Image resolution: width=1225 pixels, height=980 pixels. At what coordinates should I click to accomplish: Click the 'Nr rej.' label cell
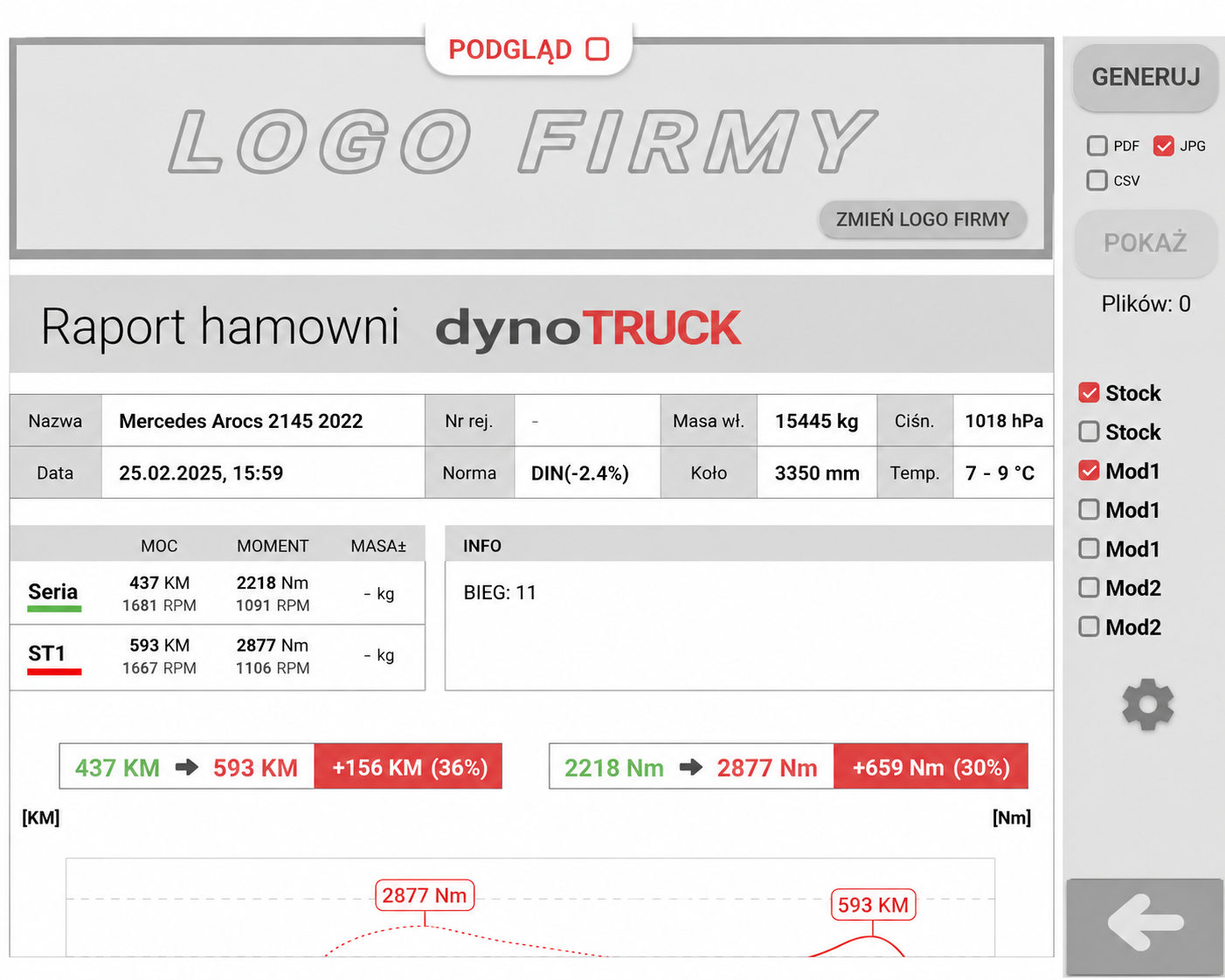(x=469, y=421)
